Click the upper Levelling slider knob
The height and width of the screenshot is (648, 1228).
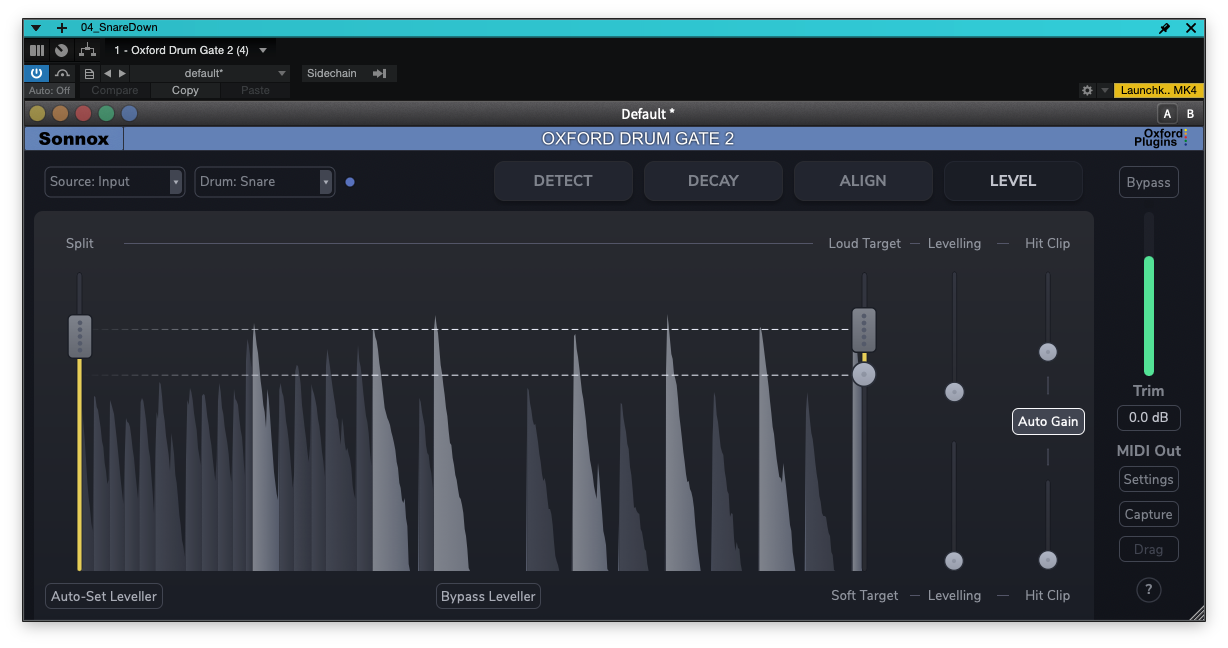tap(954, 392)
